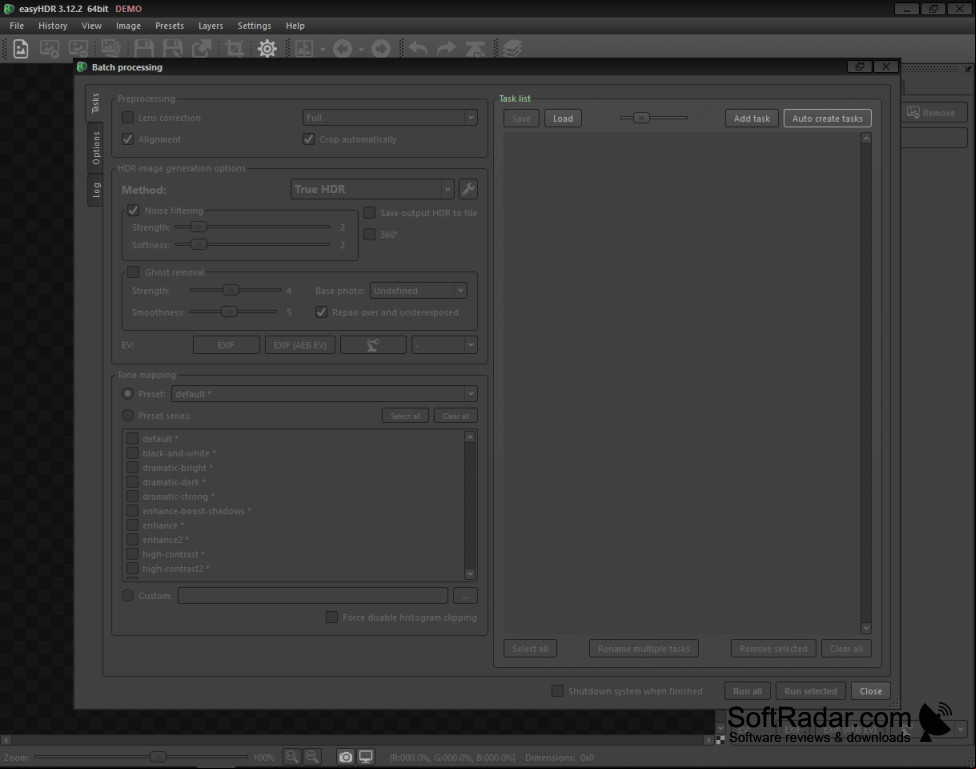
Task: Open the Layers menu
Action: coord(210,26)
